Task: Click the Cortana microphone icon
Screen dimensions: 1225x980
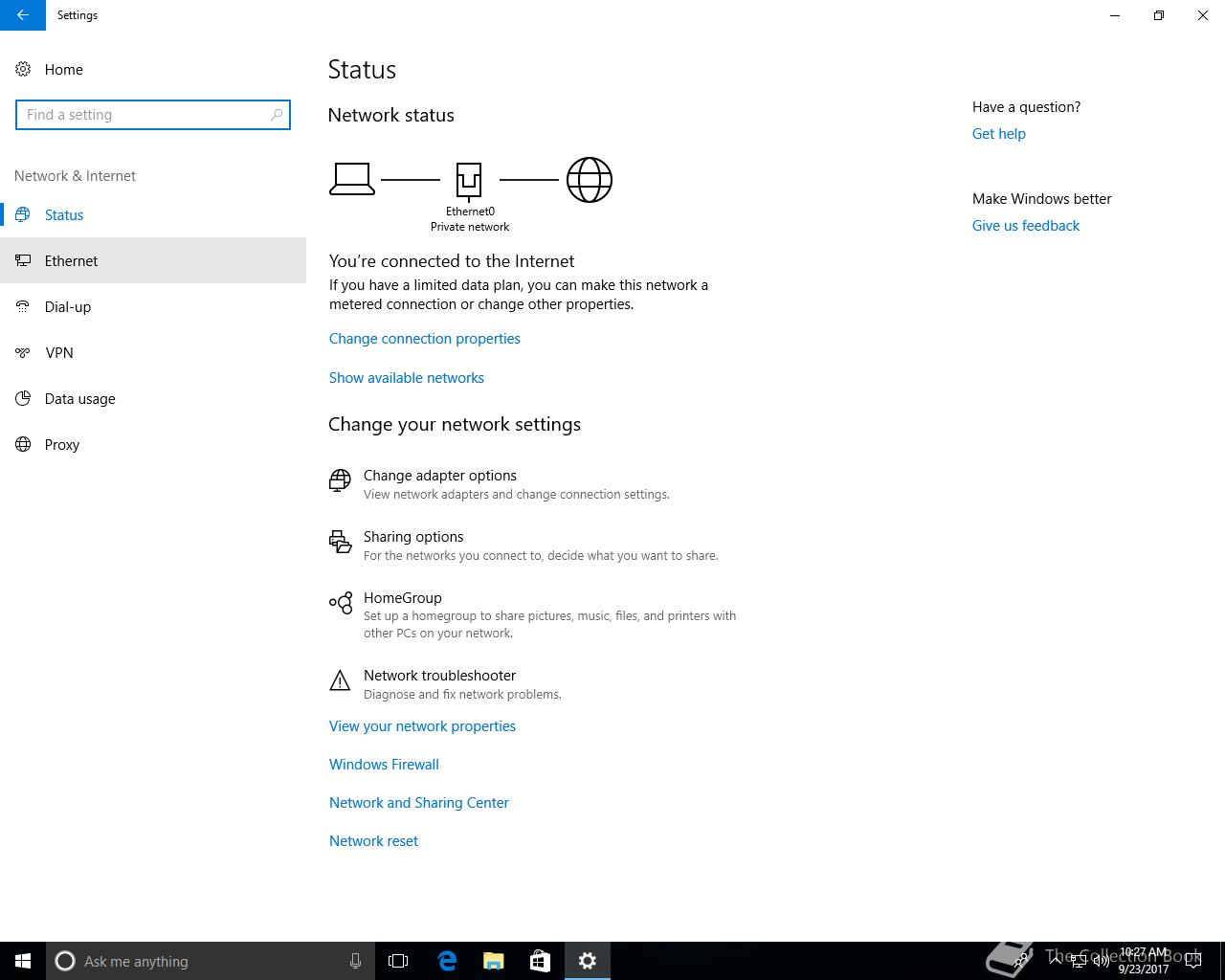Action: [355, 961]
